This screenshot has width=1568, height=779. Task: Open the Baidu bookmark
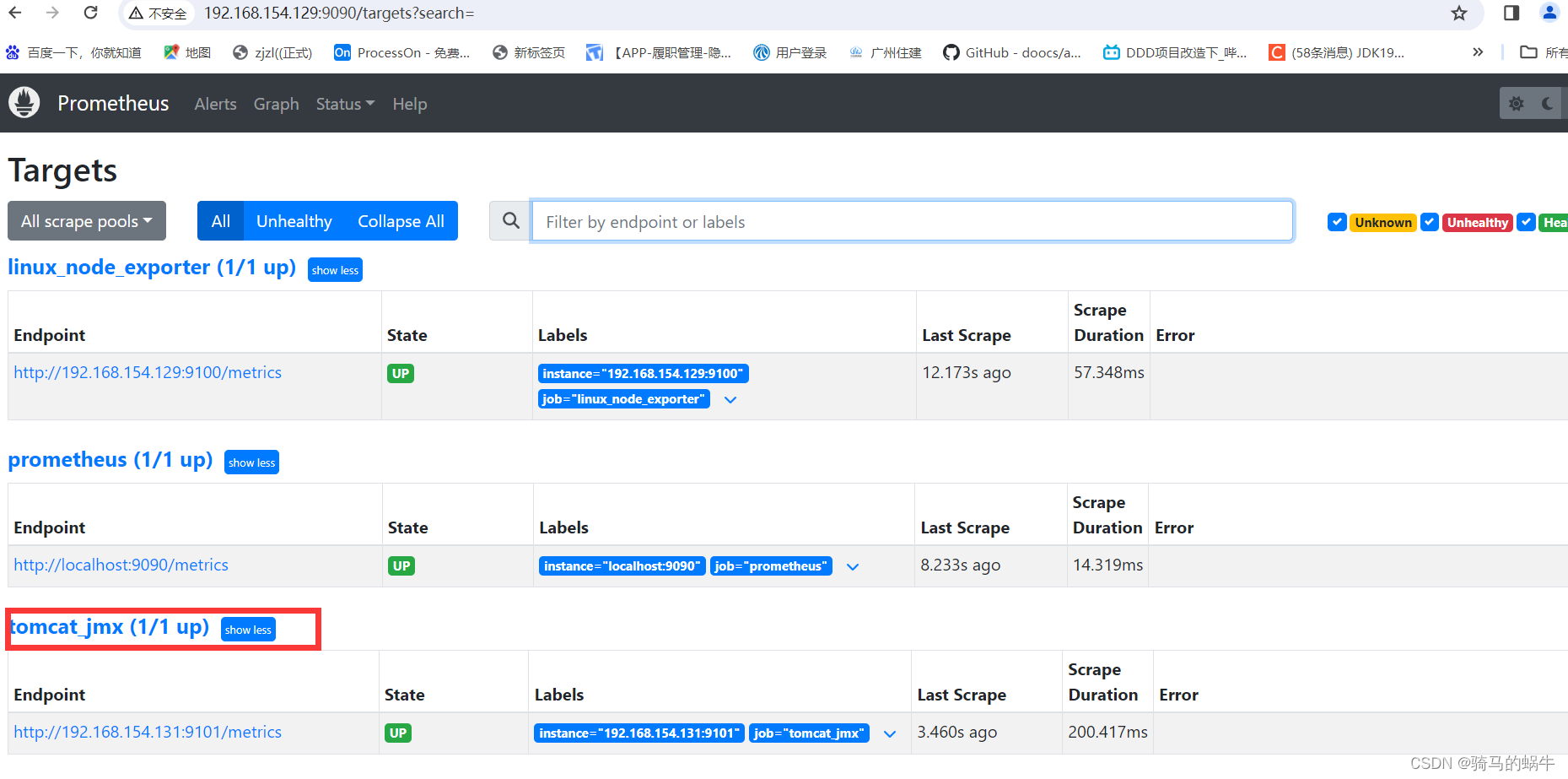point(73,52)
